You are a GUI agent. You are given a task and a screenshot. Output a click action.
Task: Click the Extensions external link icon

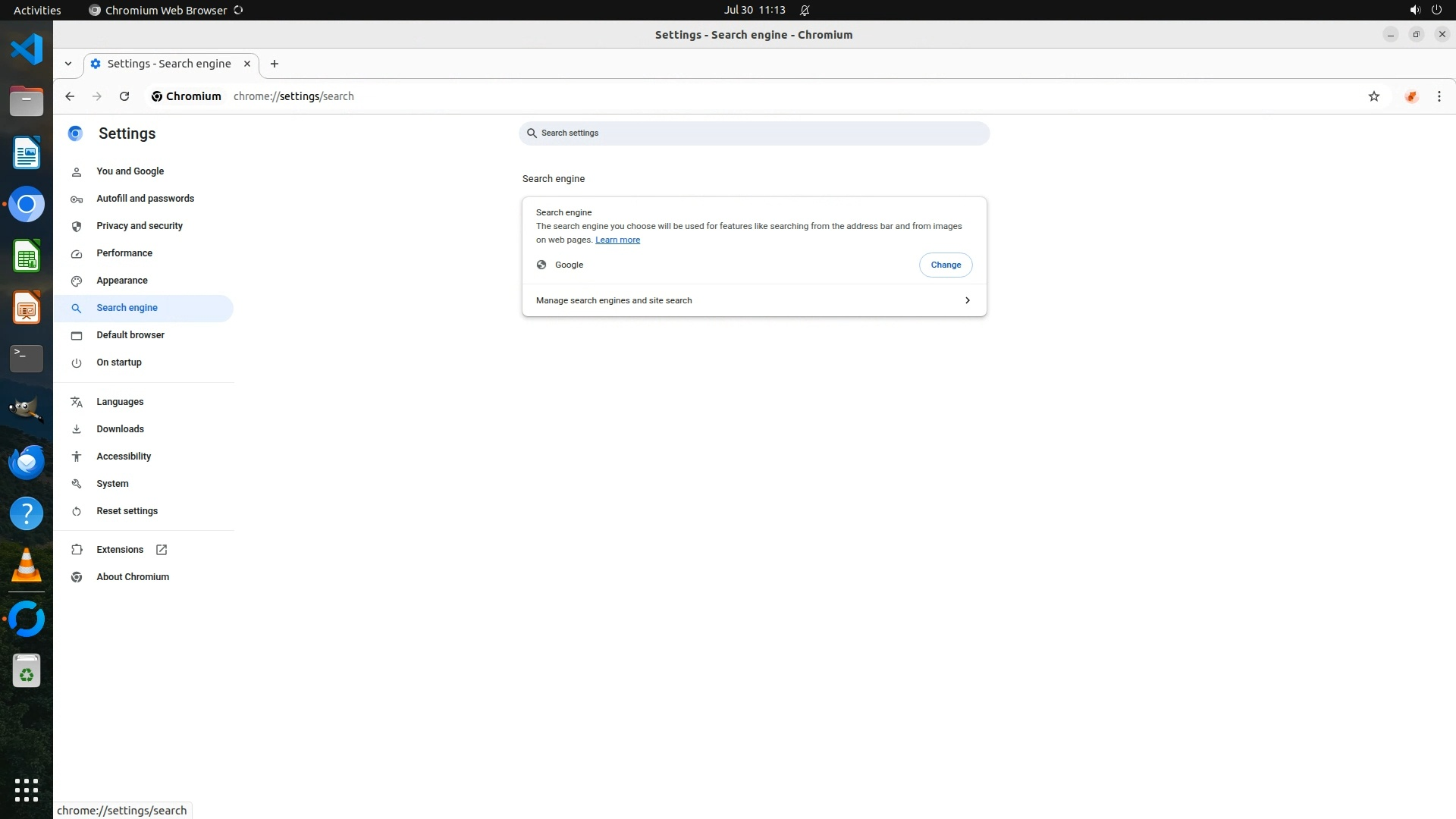(x=162, y=550)
